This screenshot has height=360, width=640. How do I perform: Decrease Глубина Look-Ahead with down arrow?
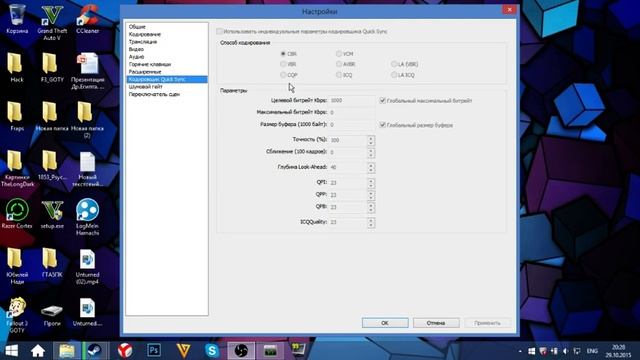(x=371, y=170)
